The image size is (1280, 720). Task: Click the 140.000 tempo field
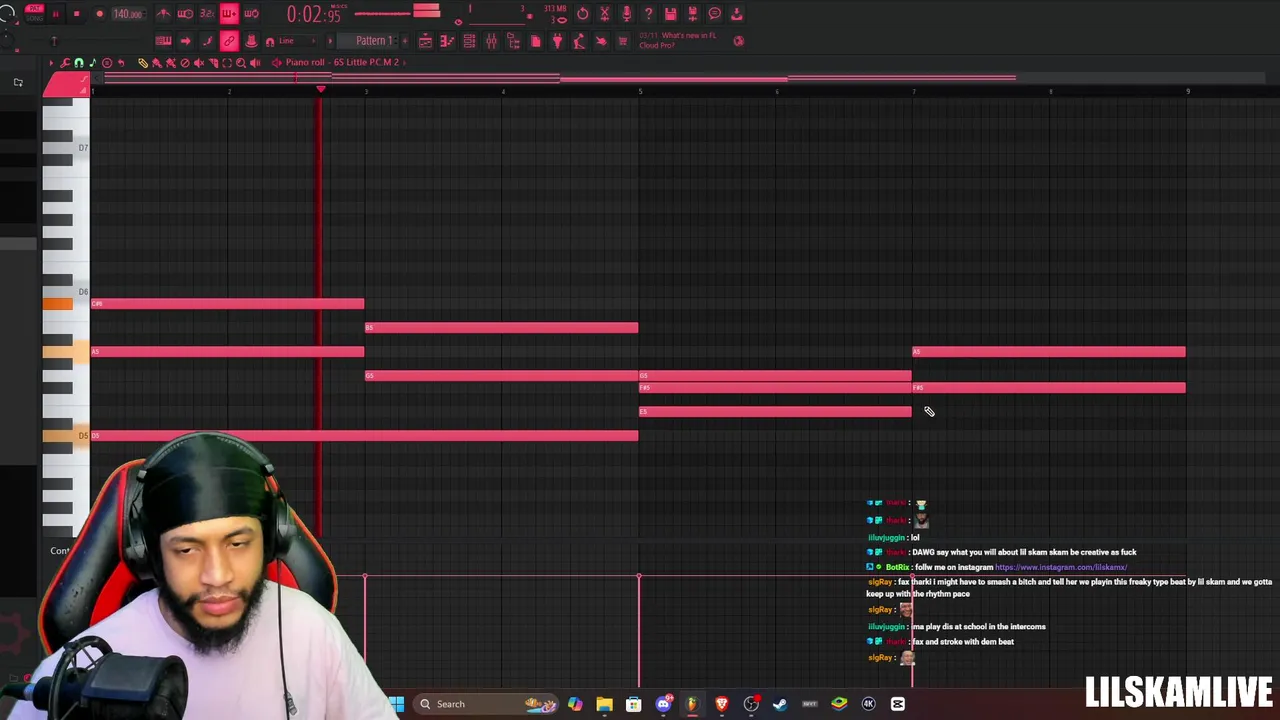127,14
